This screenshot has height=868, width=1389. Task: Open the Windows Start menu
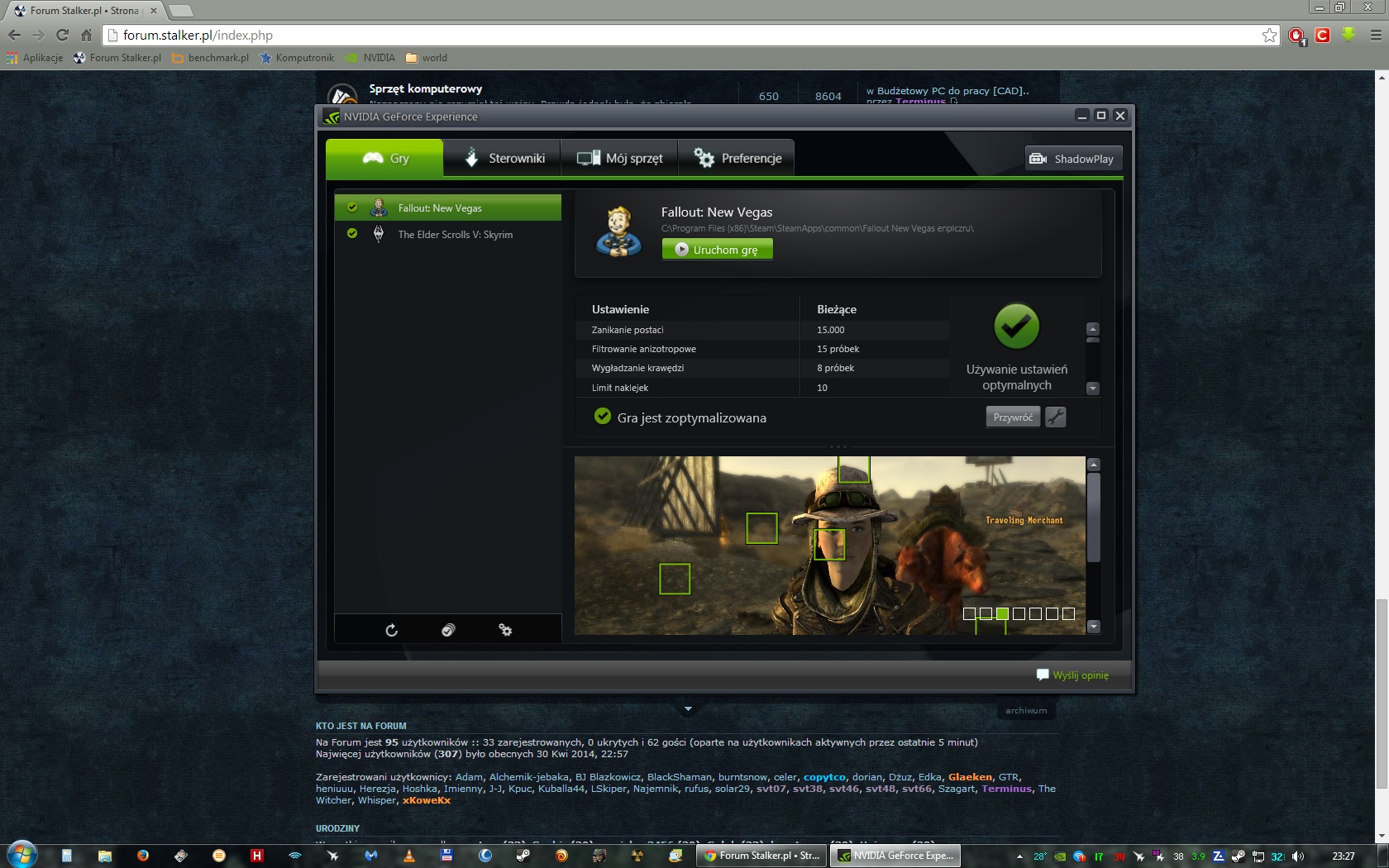(21, 855)
